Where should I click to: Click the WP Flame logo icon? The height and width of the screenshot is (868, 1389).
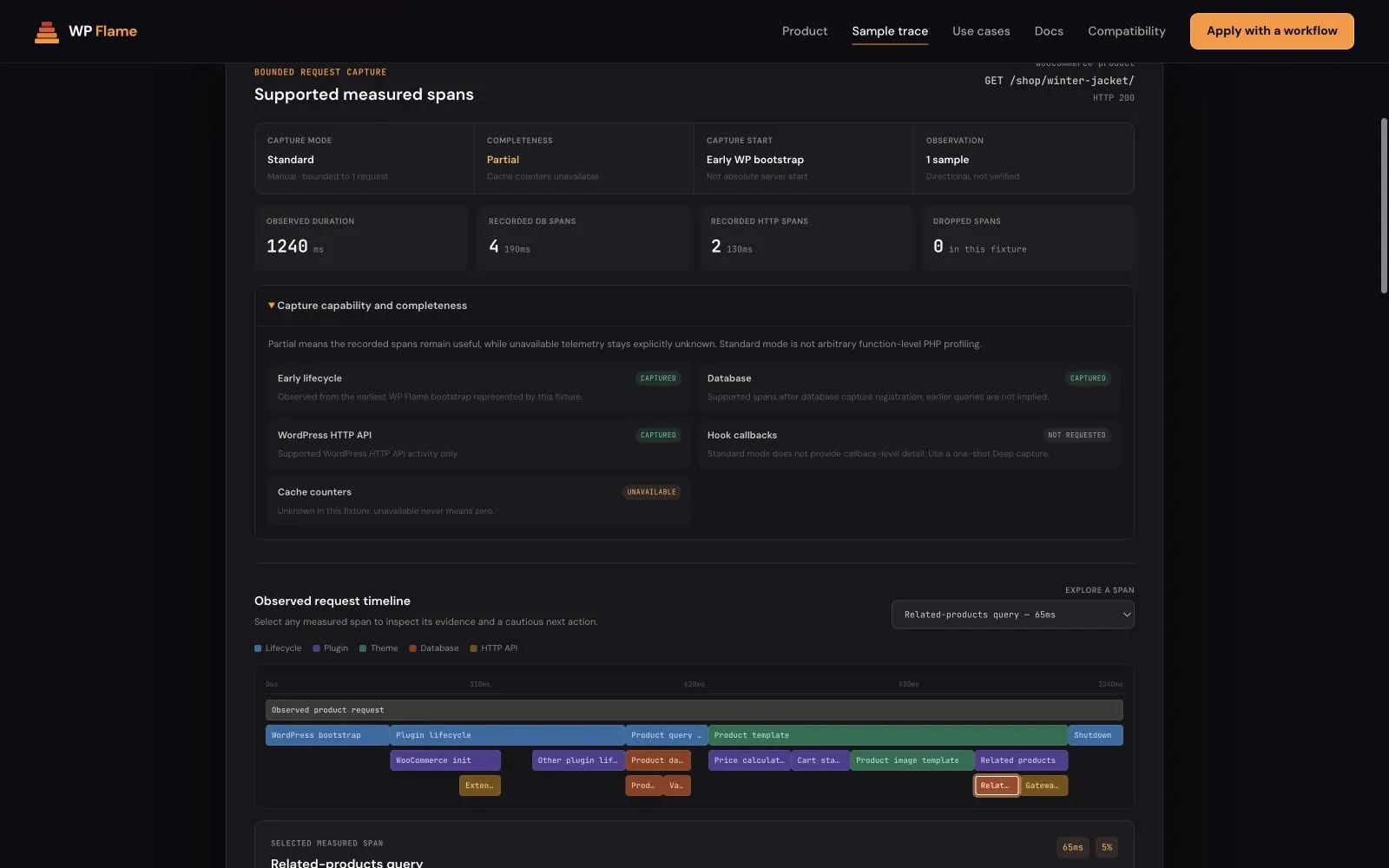(47, 31)
